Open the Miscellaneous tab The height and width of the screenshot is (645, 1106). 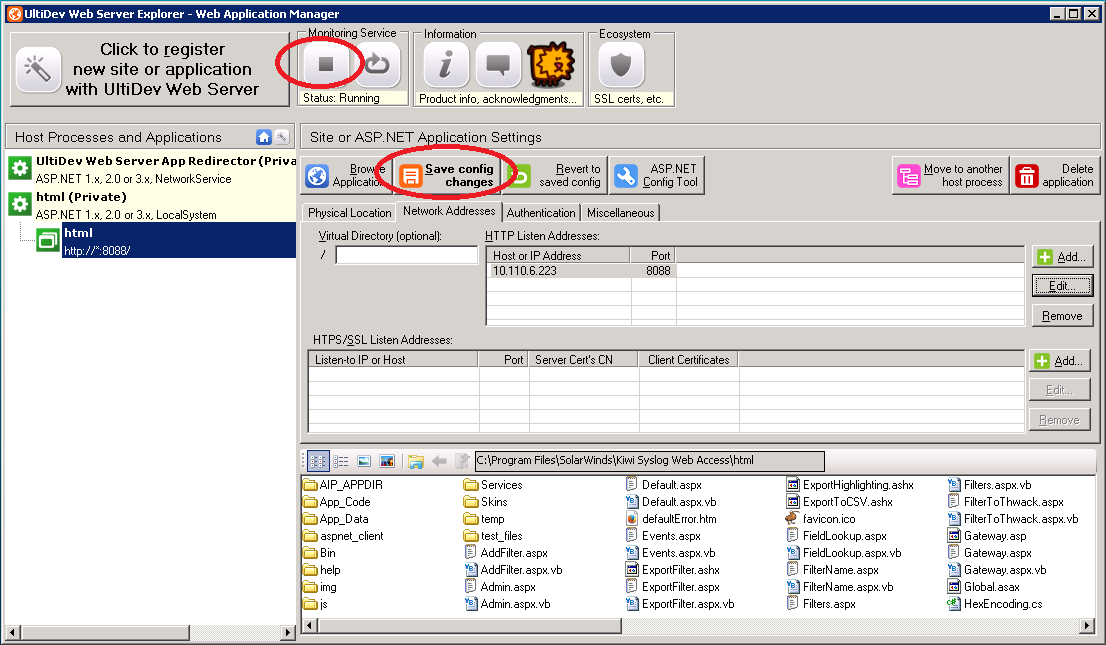point(621,212)
